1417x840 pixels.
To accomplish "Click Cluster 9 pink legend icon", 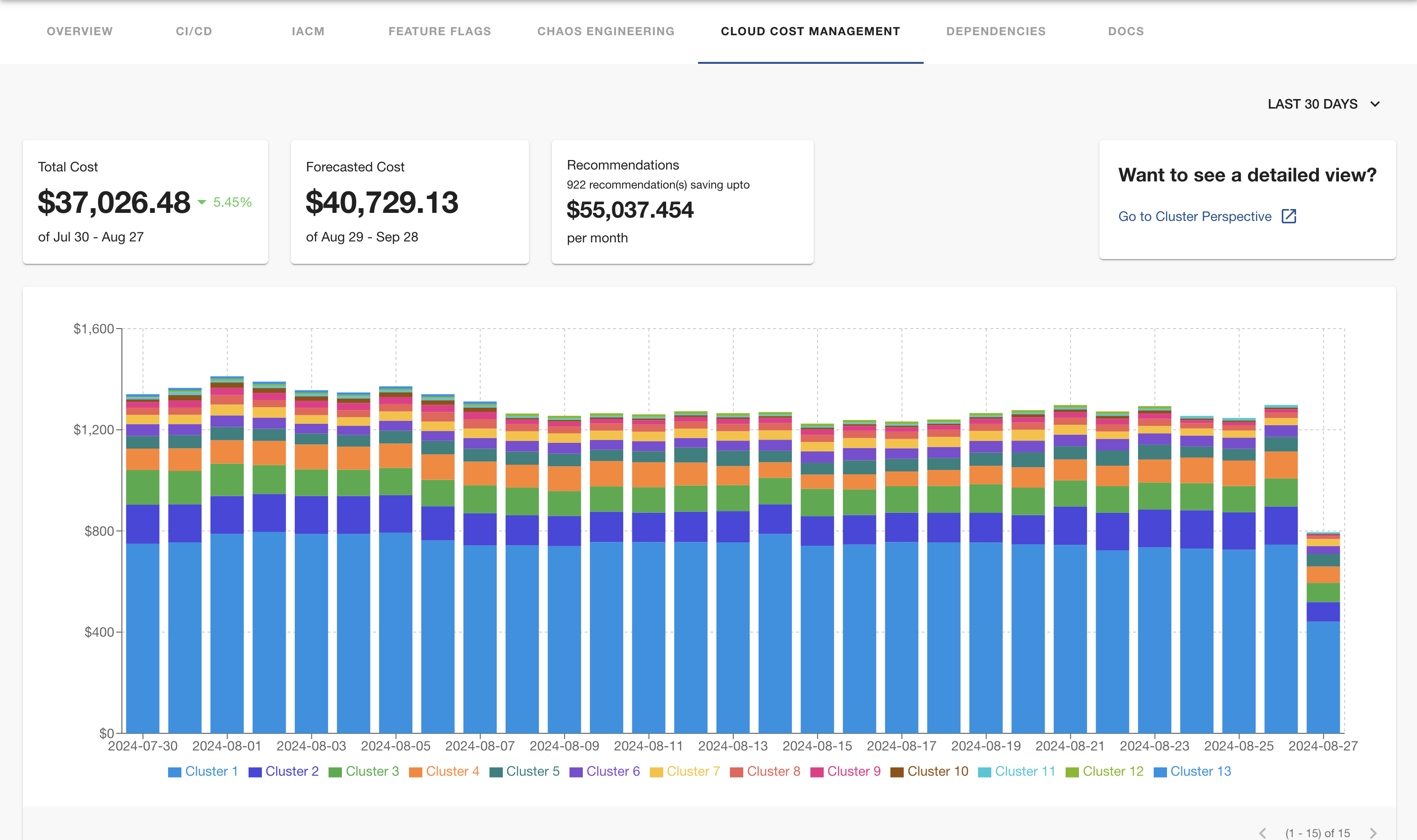I will tap(817, 772).
